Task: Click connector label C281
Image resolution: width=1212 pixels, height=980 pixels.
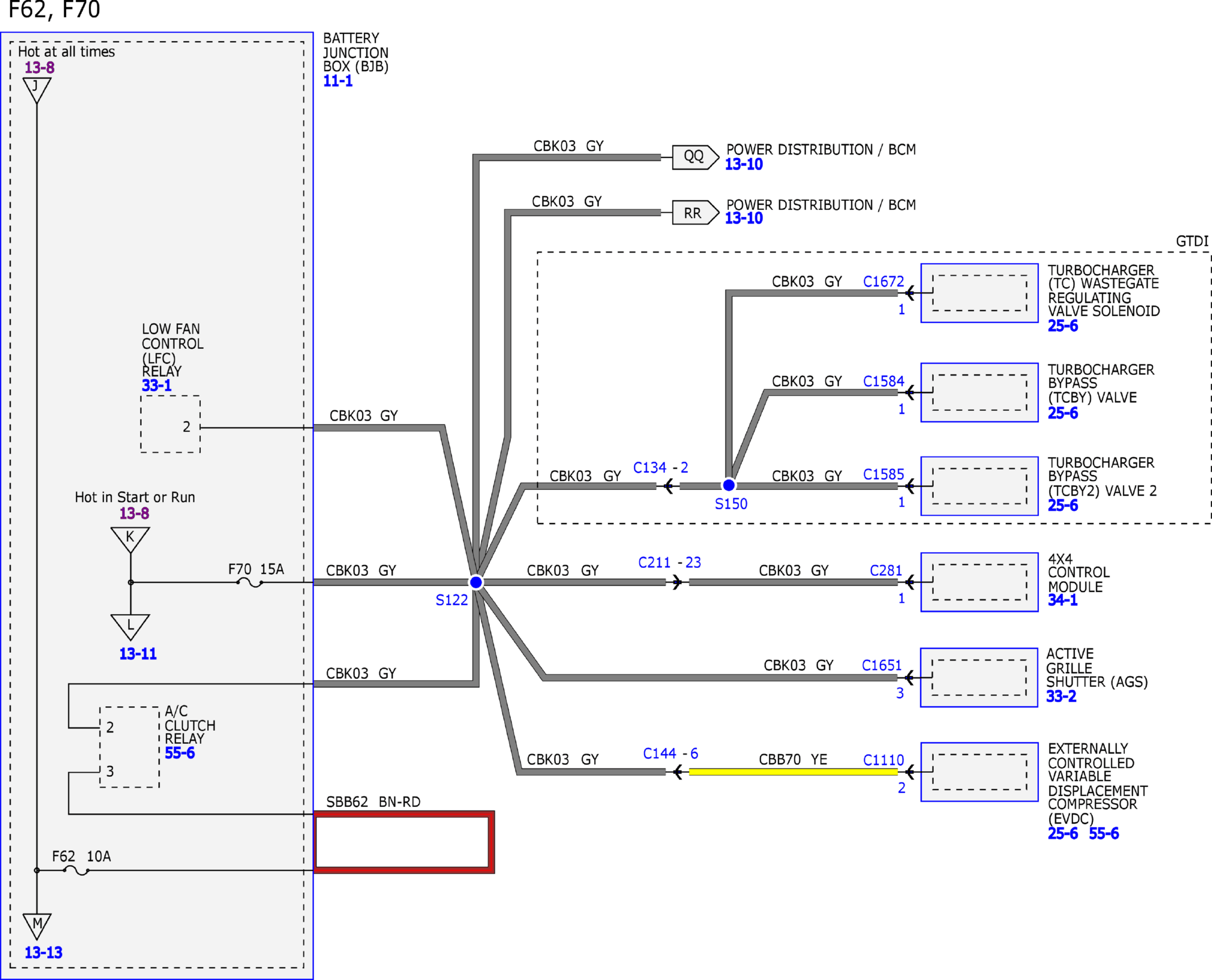Action: [886, 570]
